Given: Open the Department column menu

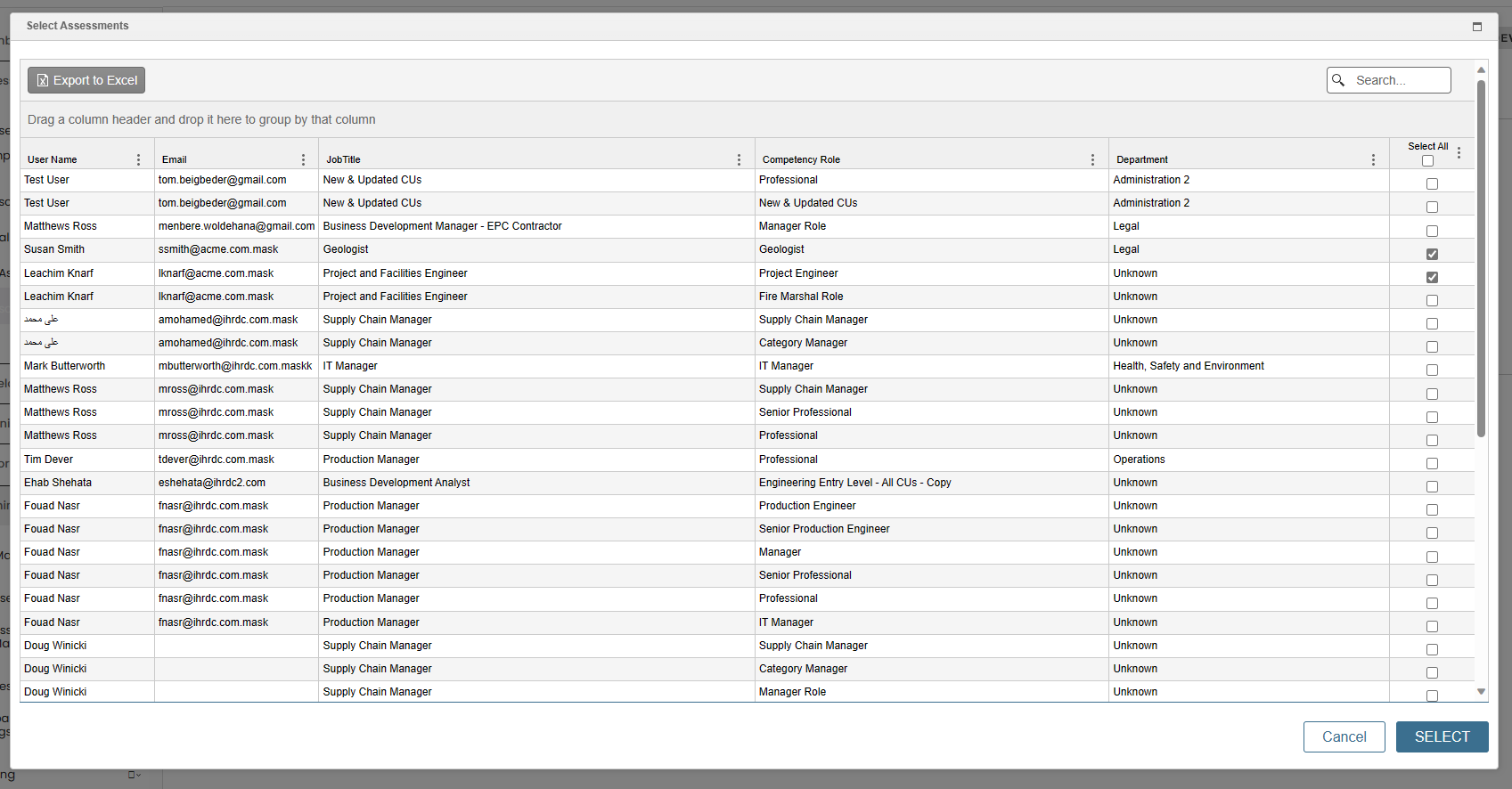Looking at the screenshot, I should pyautogui.click(x=1373, y=159).
